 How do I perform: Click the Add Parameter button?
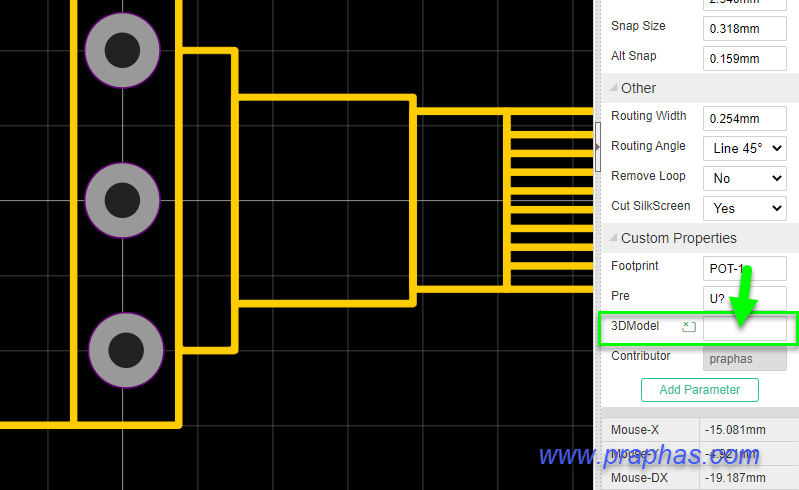[700, 390]
